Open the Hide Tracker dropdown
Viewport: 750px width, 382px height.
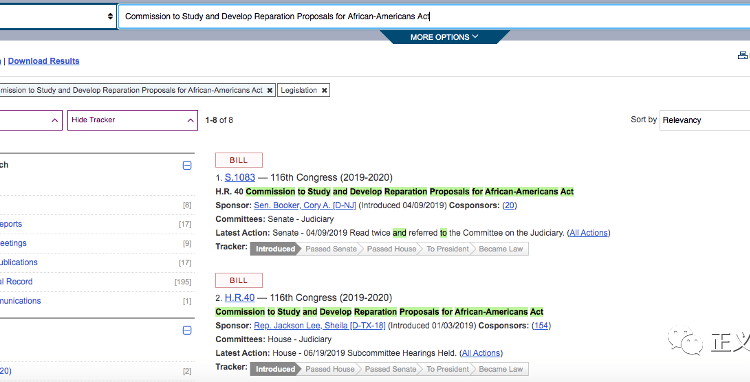pos(132,120)
